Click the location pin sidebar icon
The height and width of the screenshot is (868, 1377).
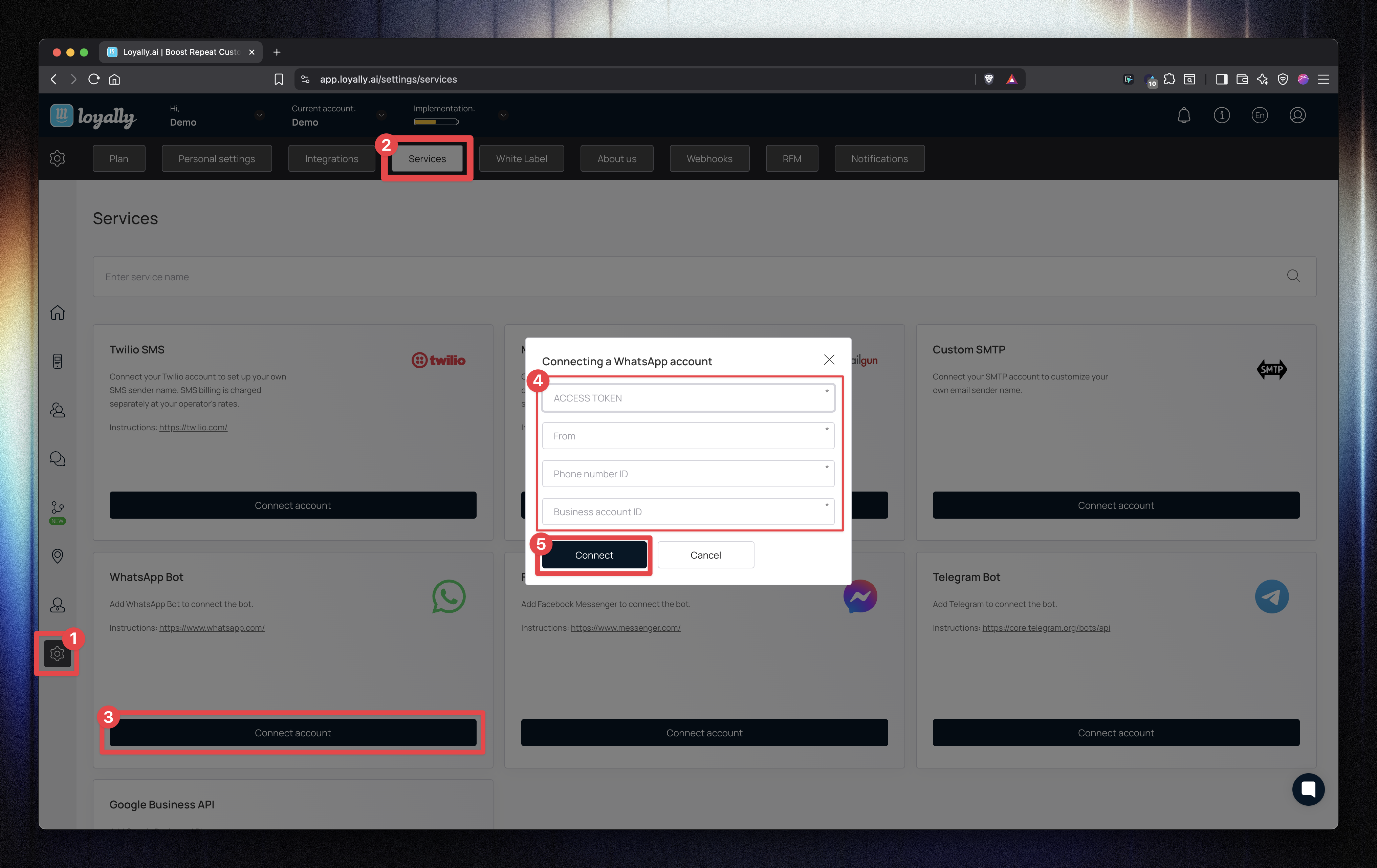[57, 556]
